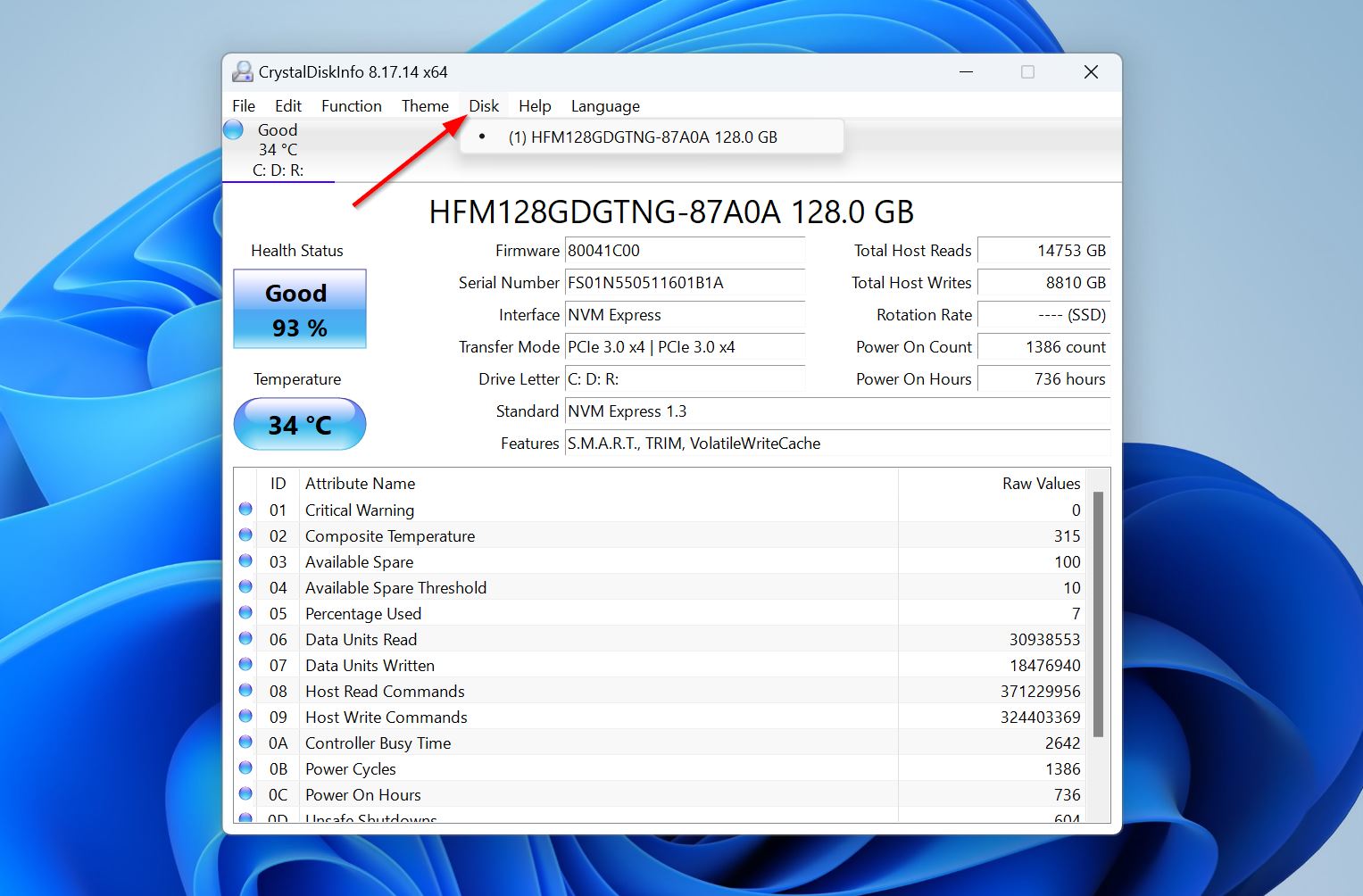This screenshot has width=1363, height=896.
Task: Click the CrystalDiskInfo app icon in title bar
Action: point(242,72)
